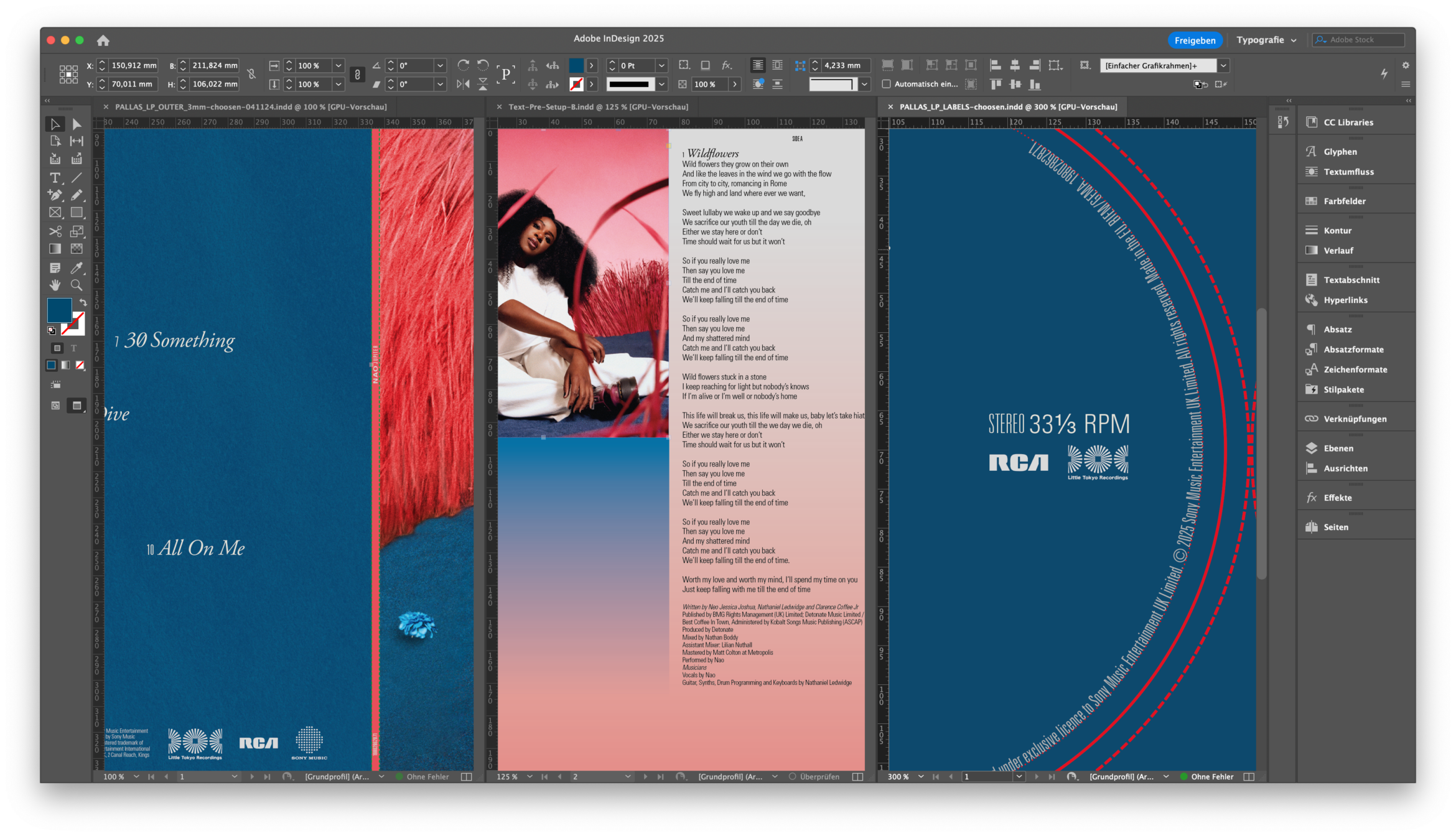The height and width of the screenshot is (836, 1456).
Task: Click the Home icon in title bar
Action: [103, 40]
